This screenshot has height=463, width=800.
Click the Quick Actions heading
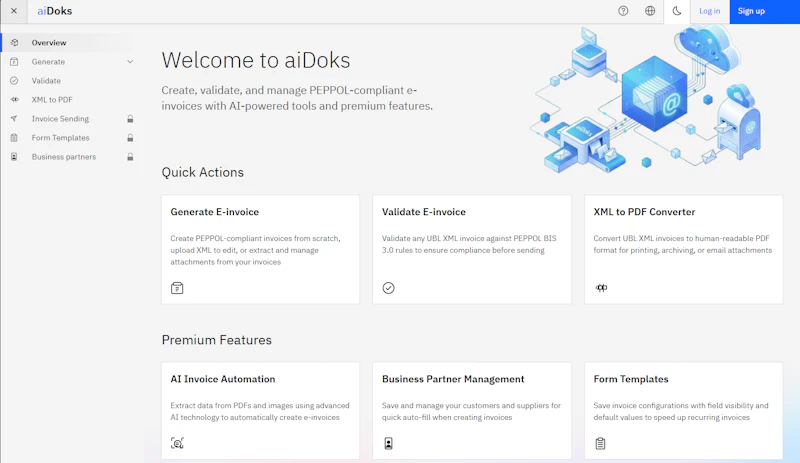coord(203,173)
